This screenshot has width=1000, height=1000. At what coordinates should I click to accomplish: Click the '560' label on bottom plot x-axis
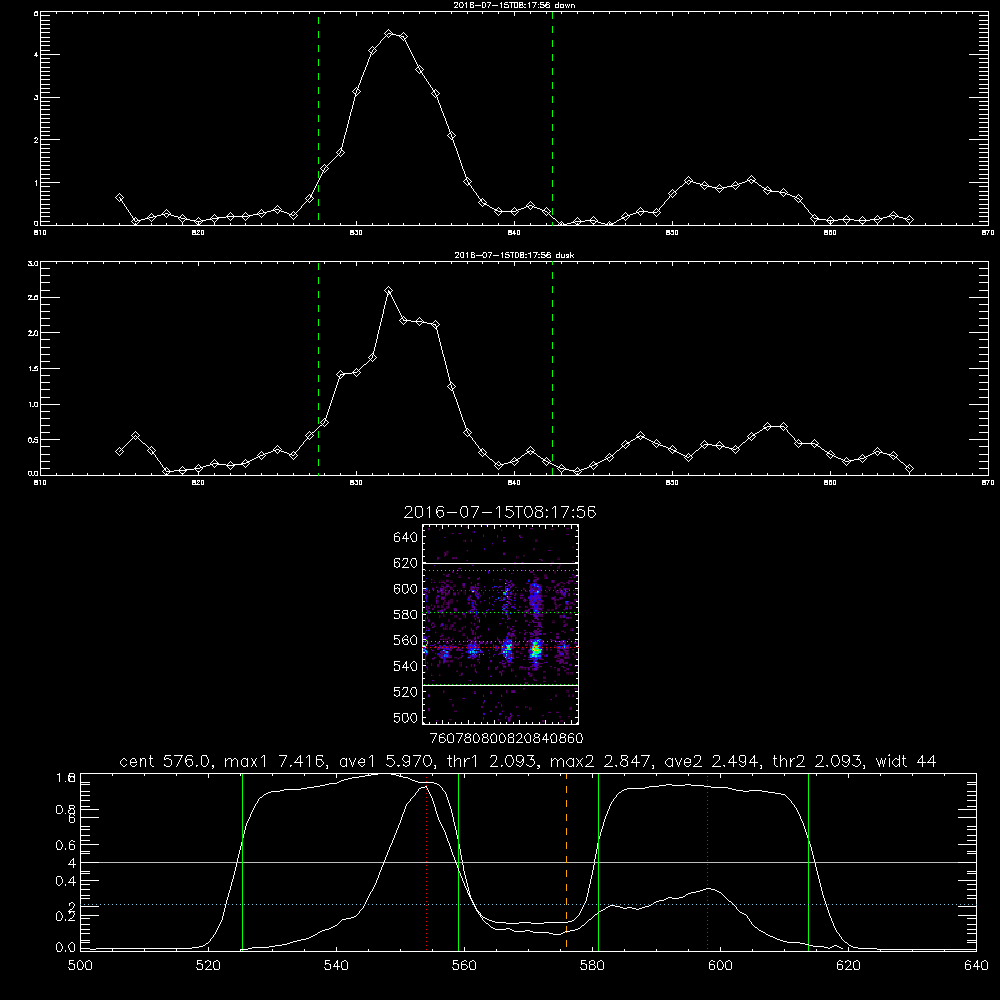point(464,966)
